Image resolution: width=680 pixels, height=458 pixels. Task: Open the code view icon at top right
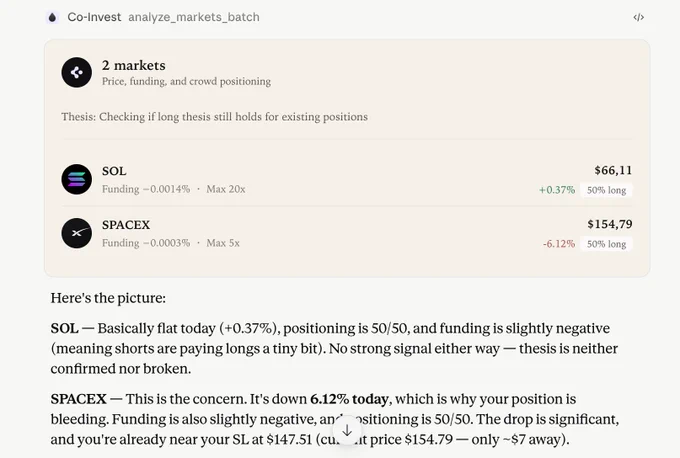click(x=638, y=17)
